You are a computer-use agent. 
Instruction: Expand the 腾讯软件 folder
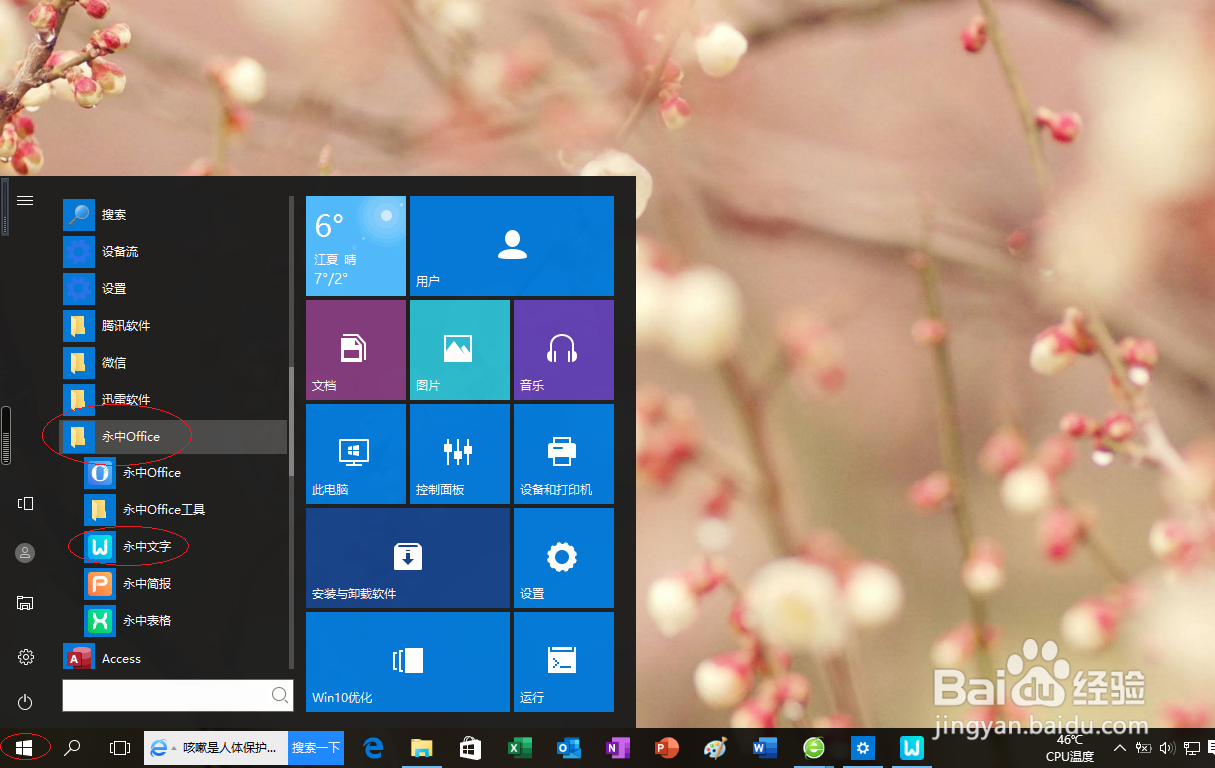pyautogui.click(x=175, y=326)
